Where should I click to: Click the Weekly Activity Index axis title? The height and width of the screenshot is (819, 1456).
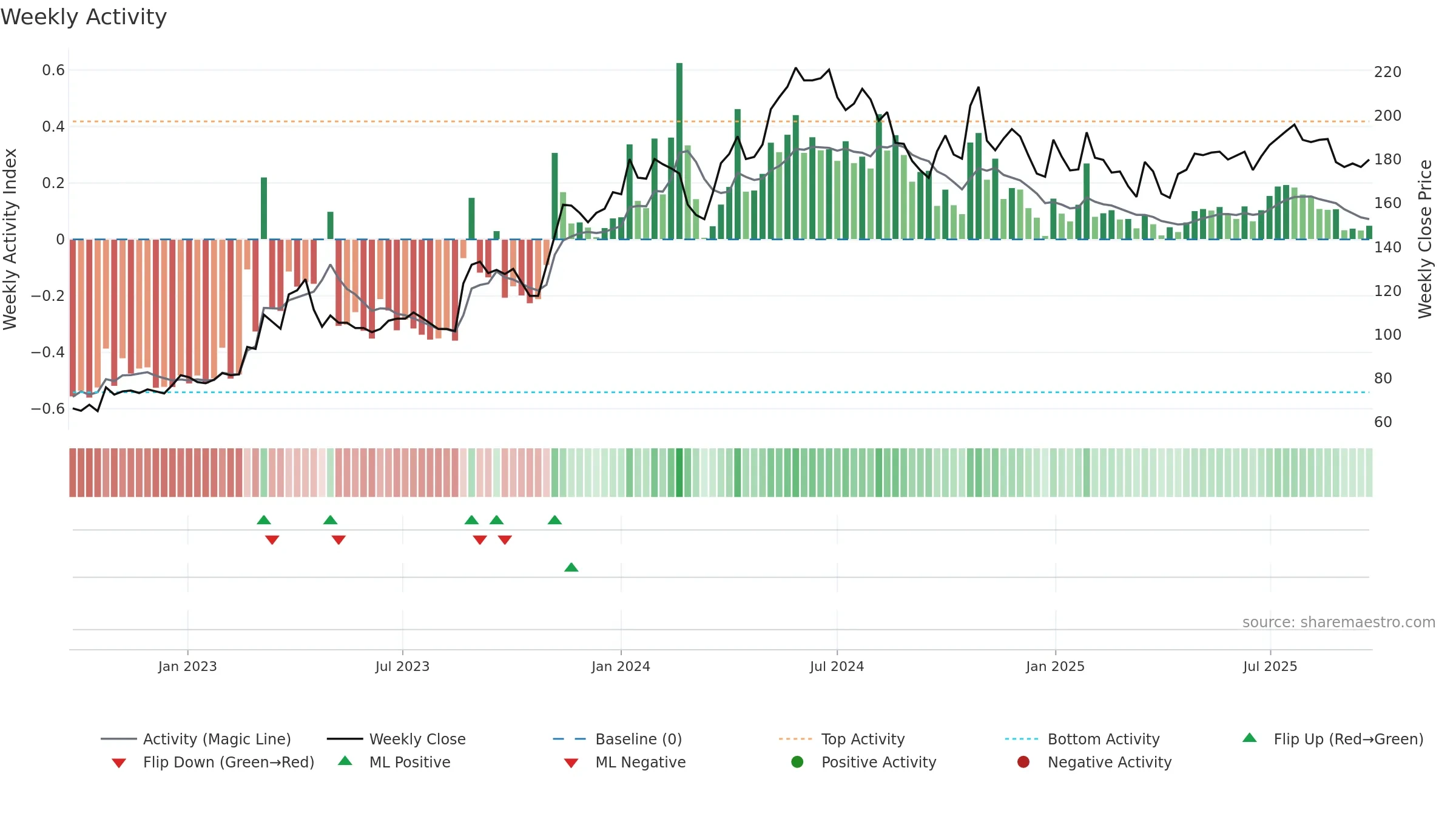(x=10, y=239)
